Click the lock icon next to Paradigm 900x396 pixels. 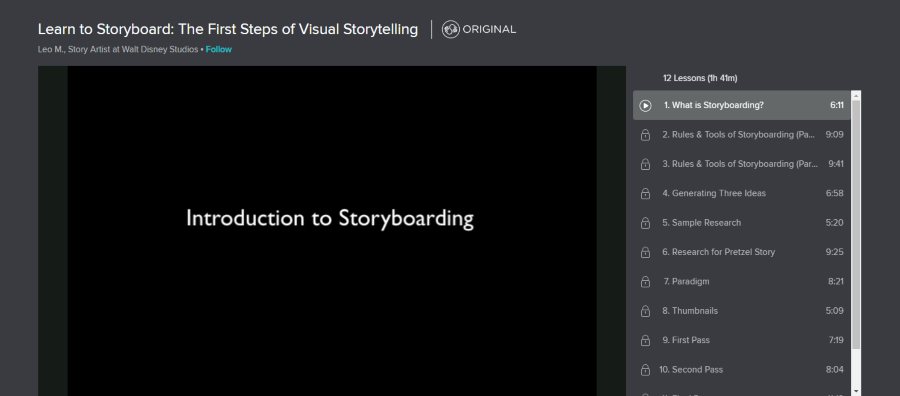(x=645, y=281)
